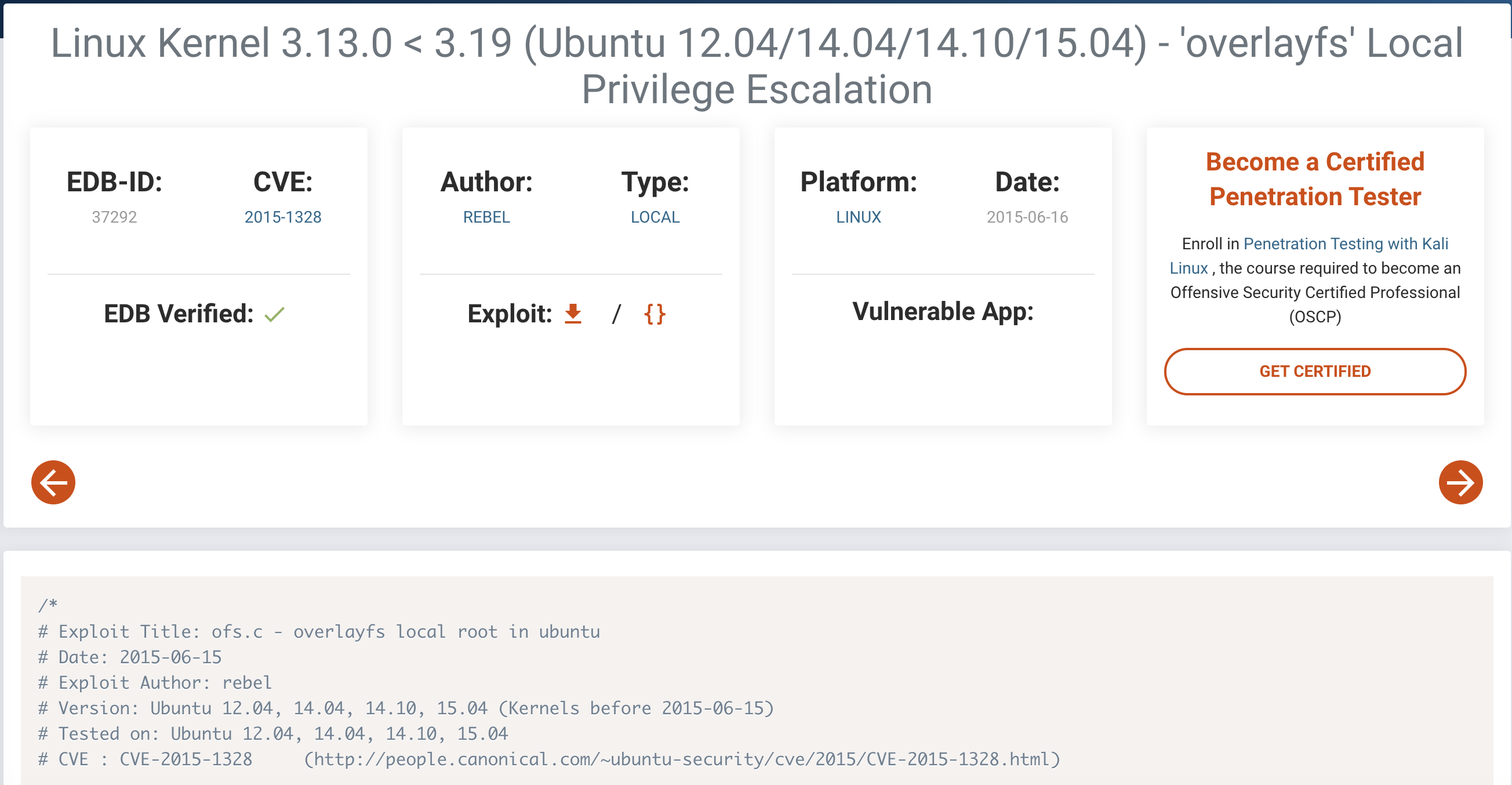Click the Exploit Author: rebel line

point(155,682)
